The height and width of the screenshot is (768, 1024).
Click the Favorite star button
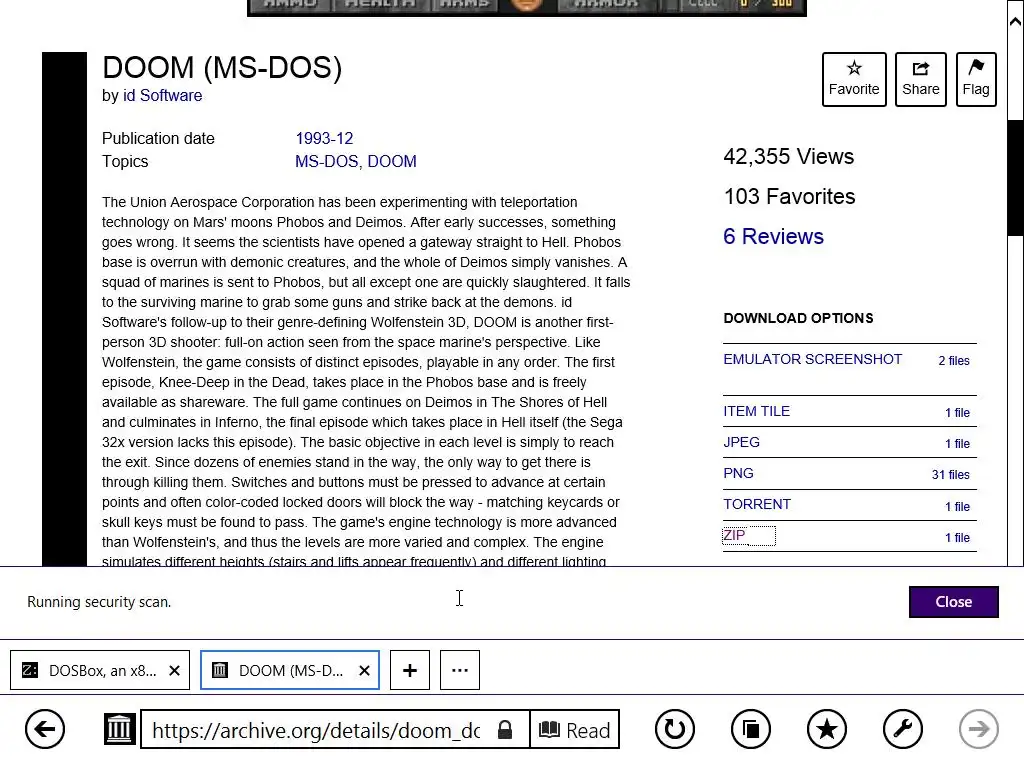[x=854, y=79]
